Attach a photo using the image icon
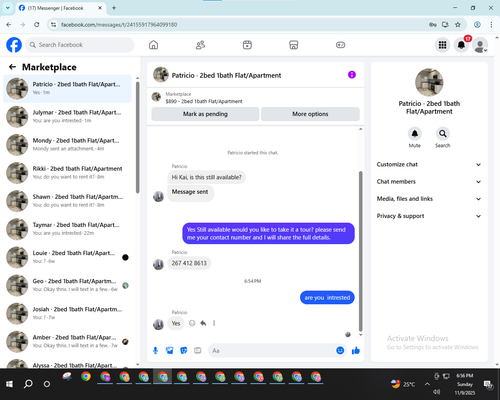 pyautogui.click(x=169, y=350)
